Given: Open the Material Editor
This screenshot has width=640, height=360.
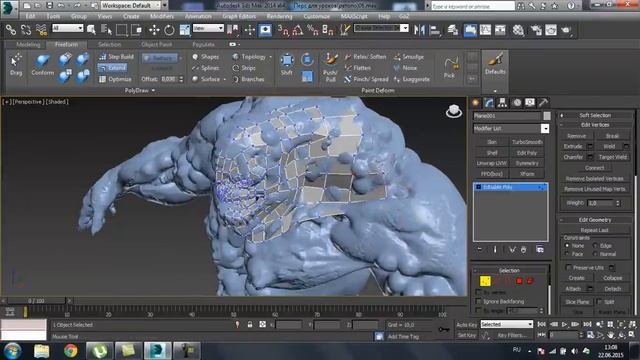Looking at the screenshot, I should pos(518,30).
